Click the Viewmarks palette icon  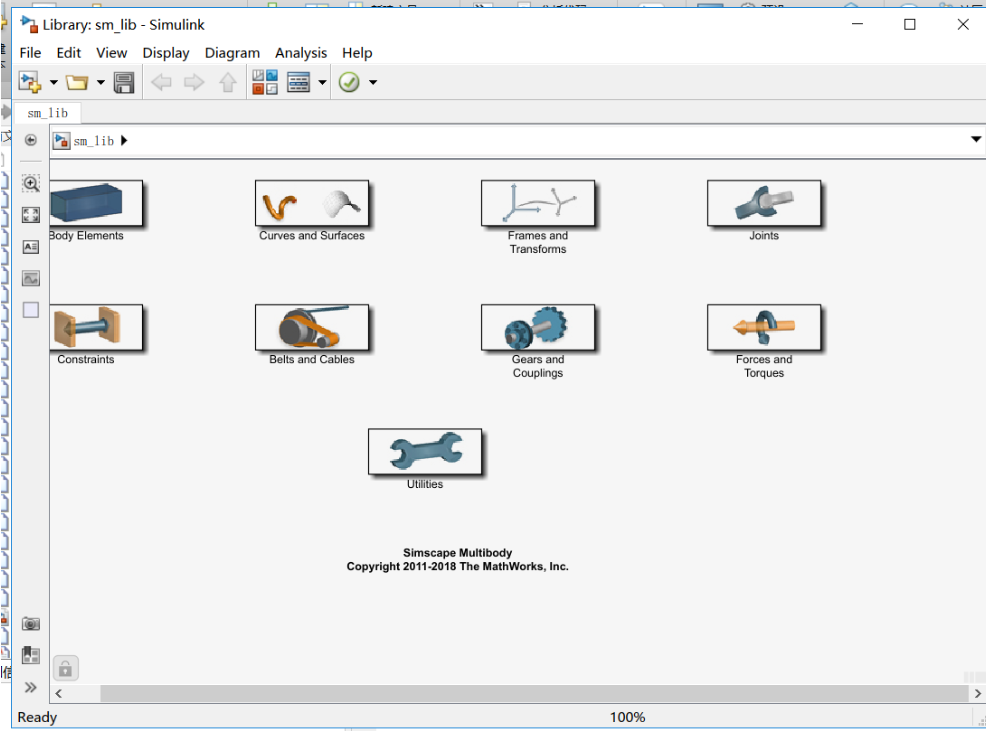pos(31,655)
